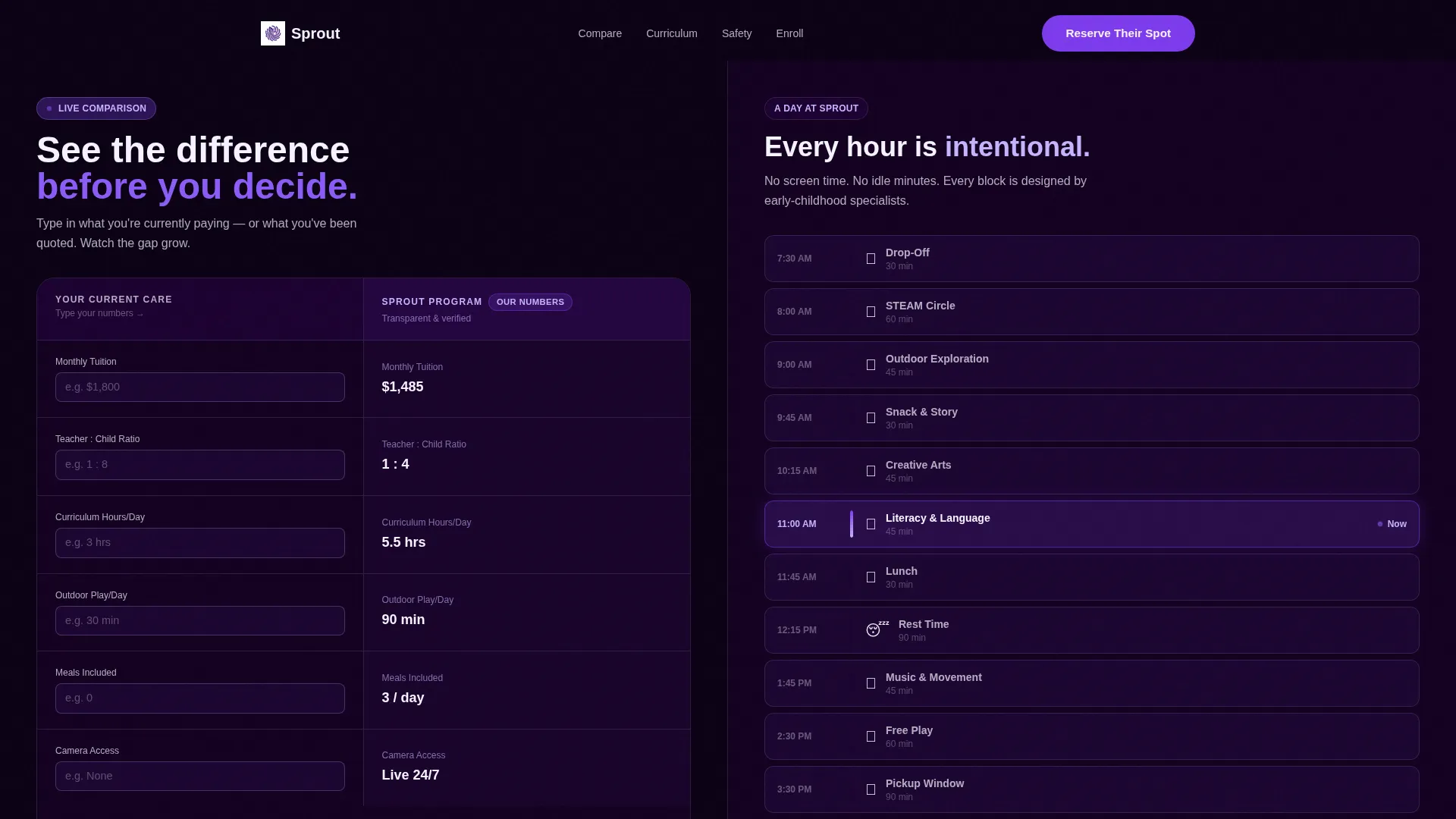1456x819 pixels.
Task: Select the Rest Time sleeping face icon
Action: (877, 629)
